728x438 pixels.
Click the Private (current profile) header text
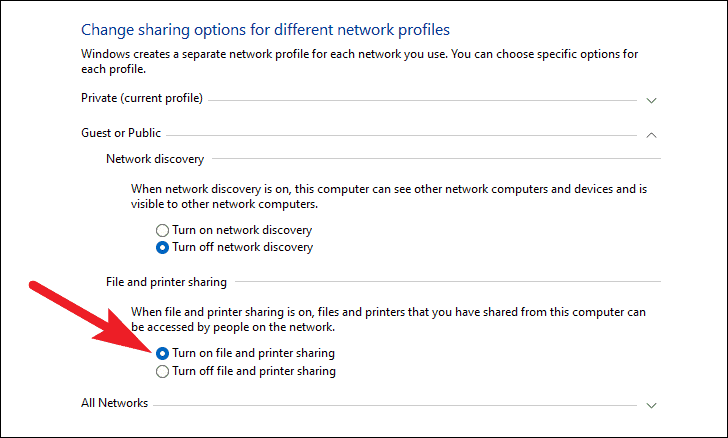click(x=142, y=99)
